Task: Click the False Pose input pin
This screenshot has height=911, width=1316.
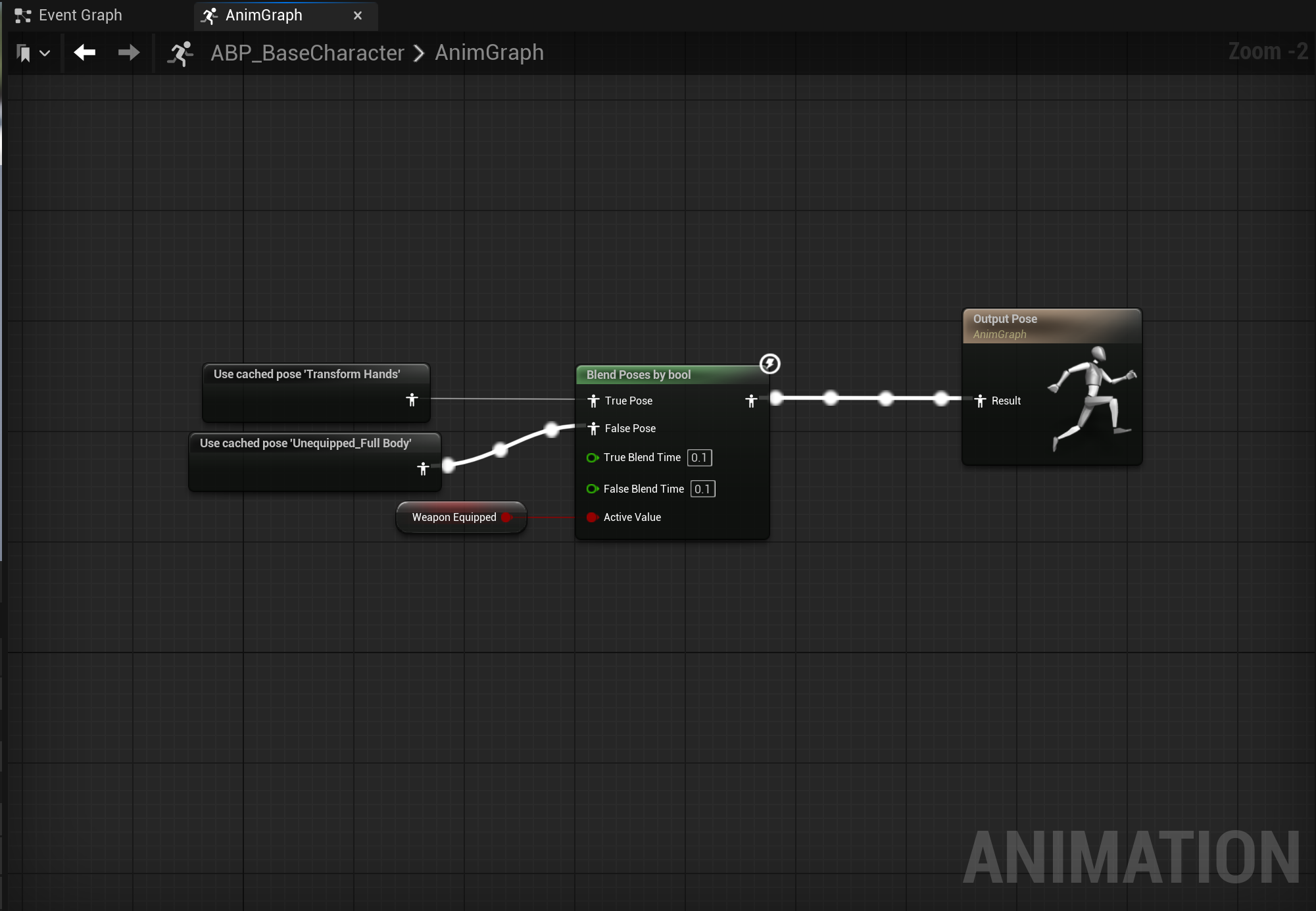Action: coord(593,428)
